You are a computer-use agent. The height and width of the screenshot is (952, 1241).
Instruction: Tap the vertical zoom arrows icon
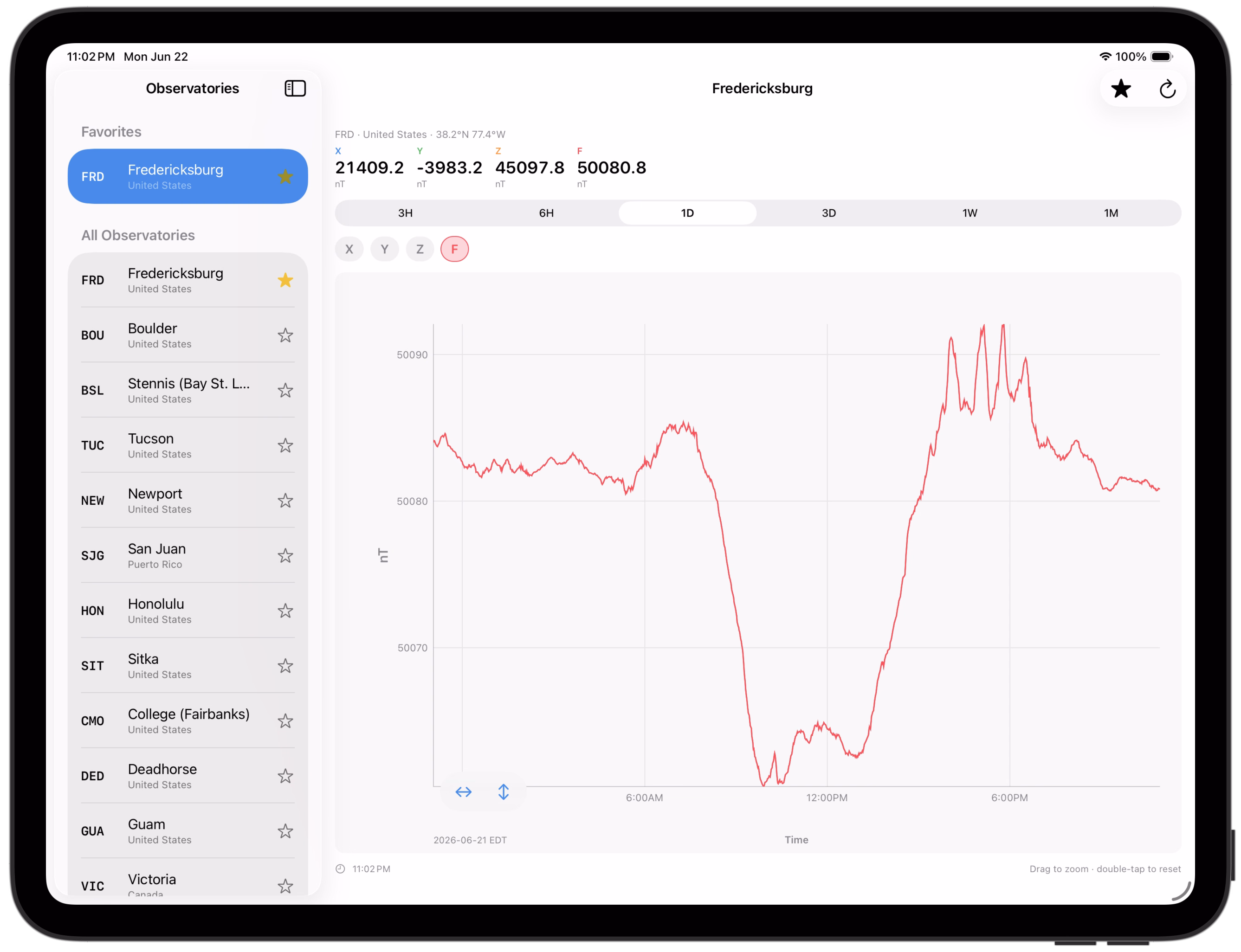tap(503, 791)
